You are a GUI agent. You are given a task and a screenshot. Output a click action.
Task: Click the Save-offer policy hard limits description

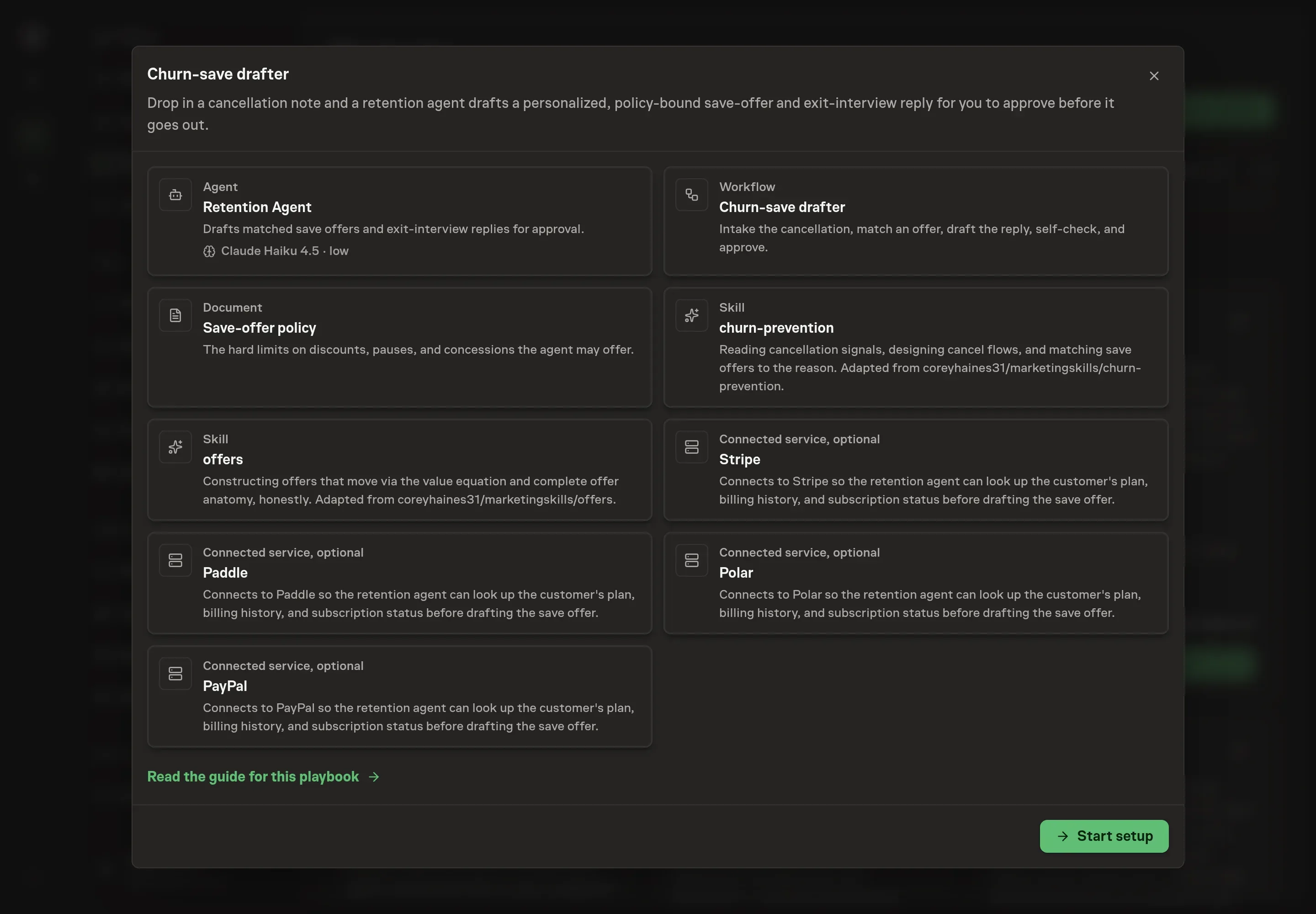click(x=418, y=350)
